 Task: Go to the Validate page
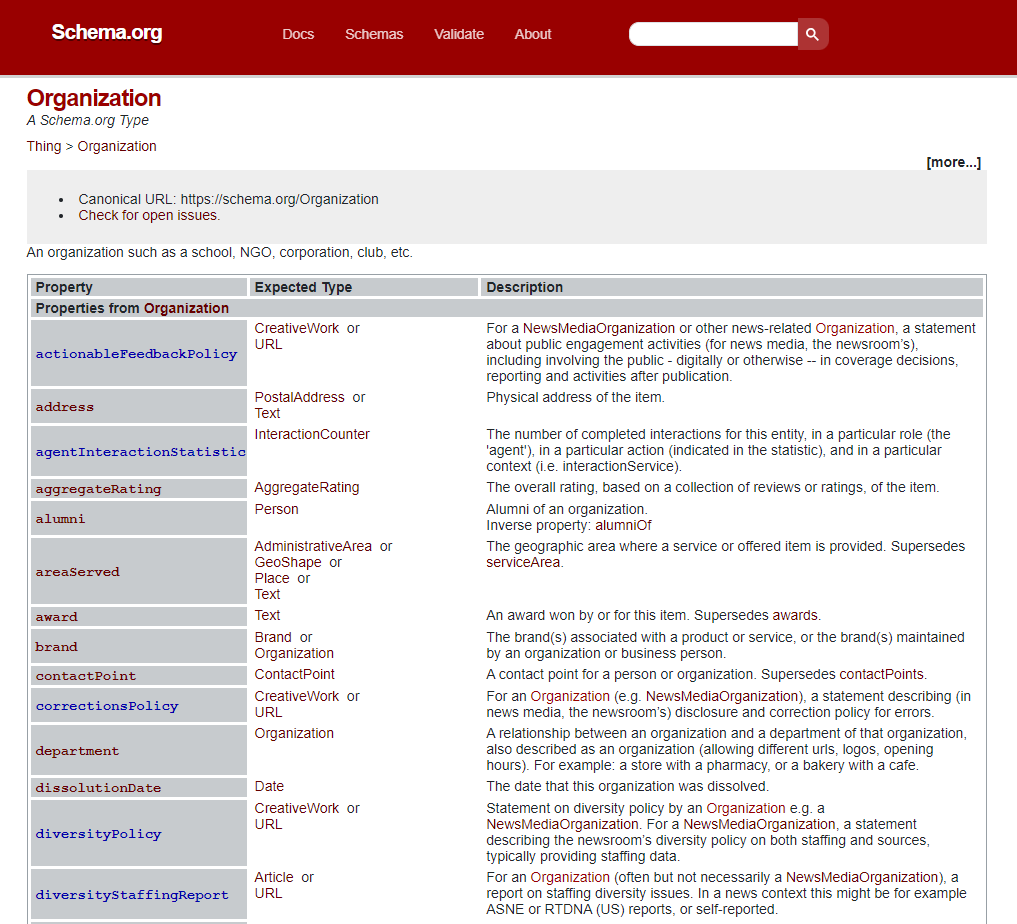coord(459,34)
